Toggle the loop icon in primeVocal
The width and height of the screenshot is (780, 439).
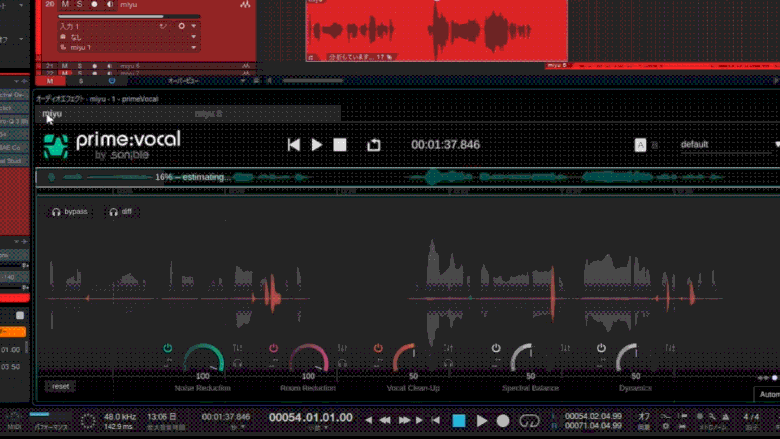coord(373,145)
